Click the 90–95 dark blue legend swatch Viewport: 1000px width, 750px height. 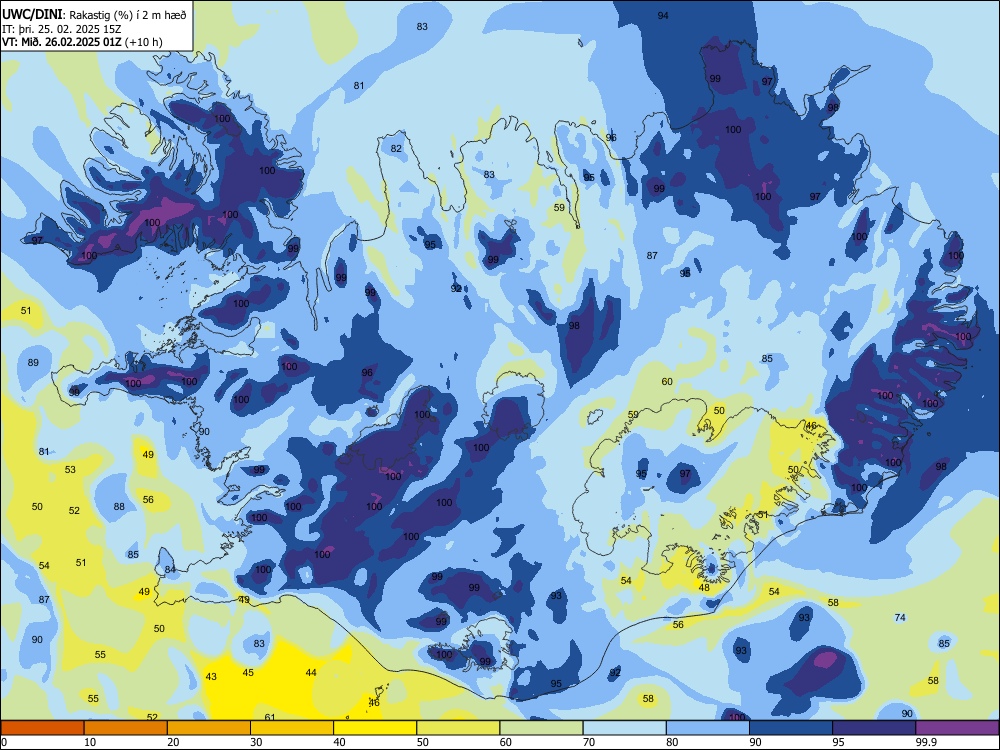pos(791,728)
